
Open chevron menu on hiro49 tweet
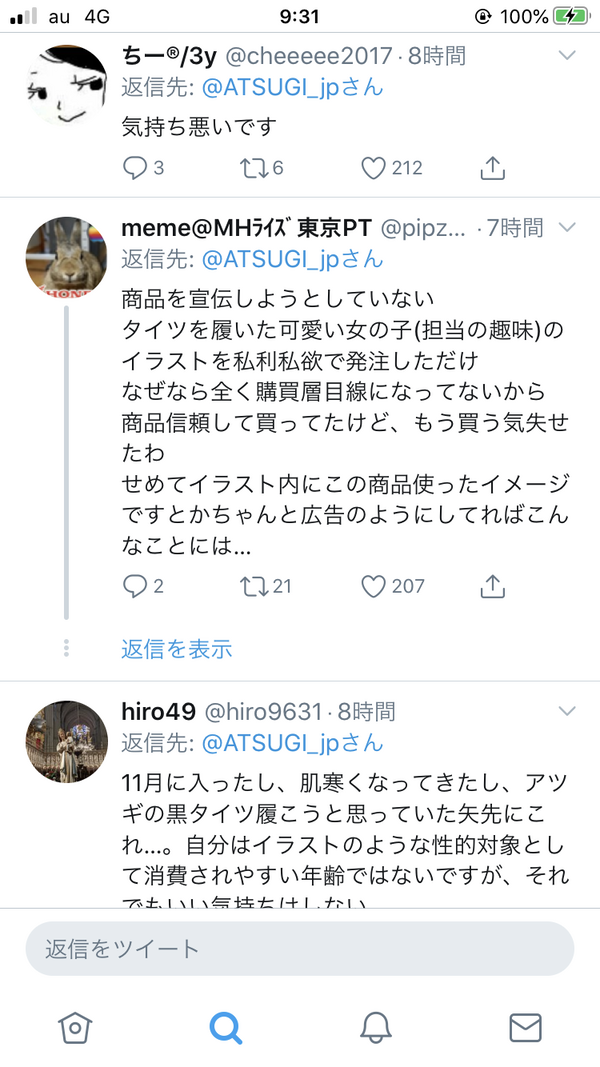(x=567, y=711)
